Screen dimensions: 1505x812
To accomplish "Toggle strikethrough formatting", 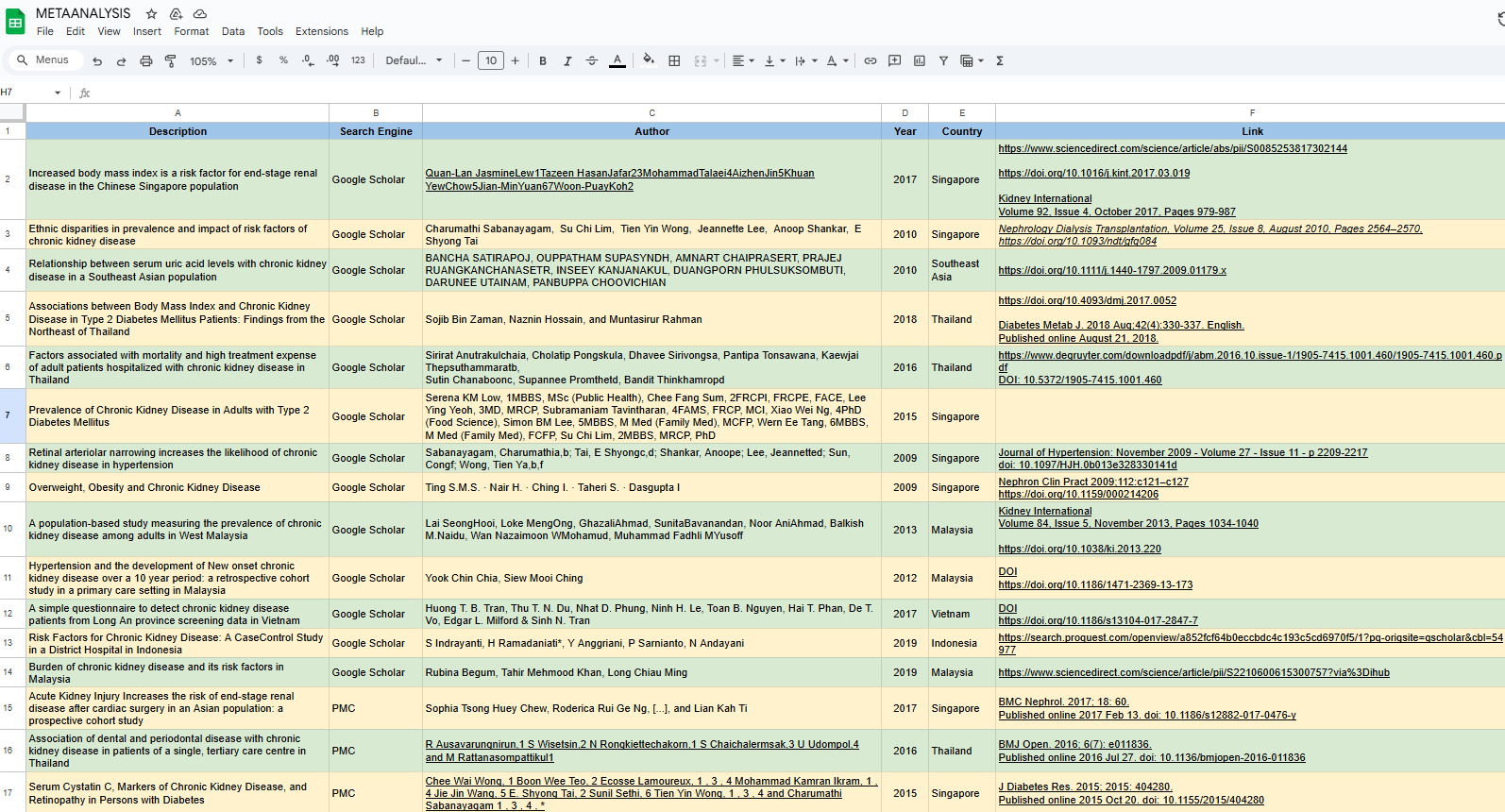I will point(592,60).
